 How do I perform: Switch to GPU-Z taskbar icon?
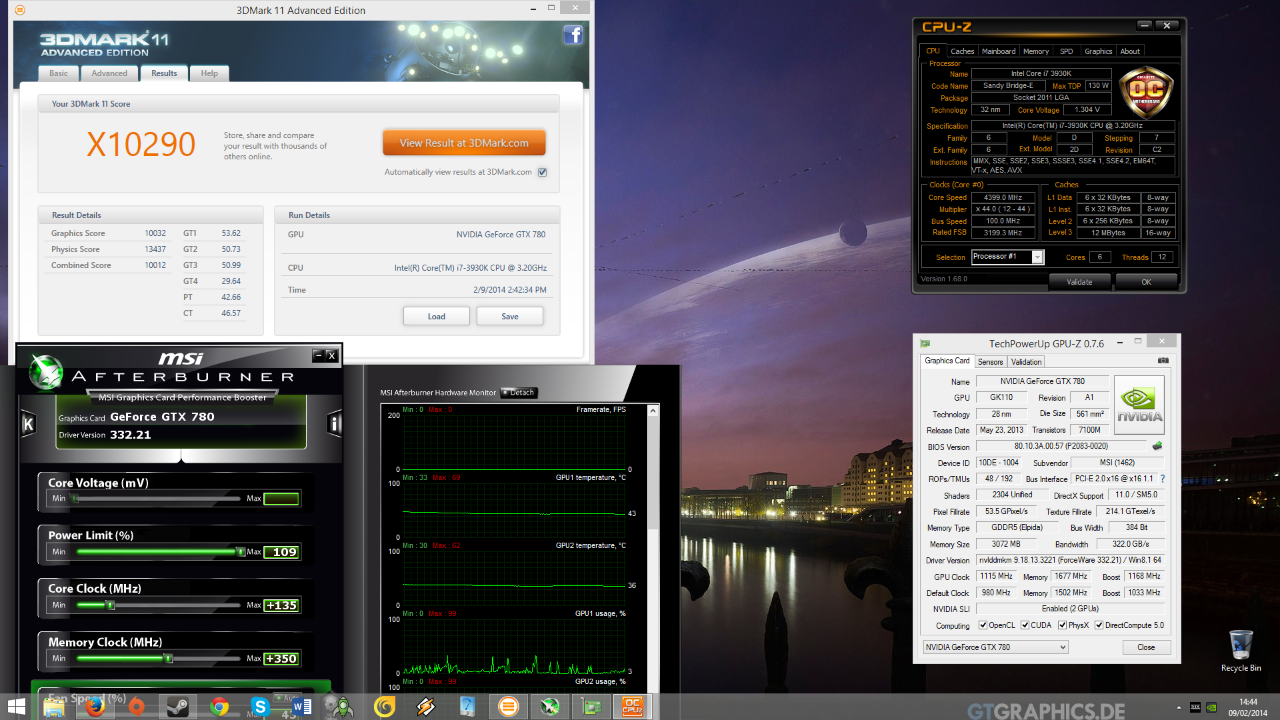(591, 707)
